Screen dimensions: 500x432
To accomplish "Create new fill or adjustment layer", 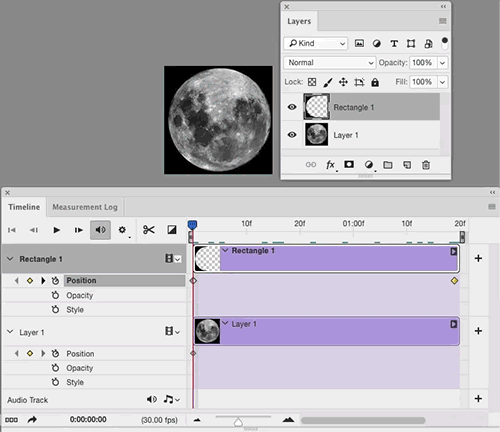I will tap(369, 165).
